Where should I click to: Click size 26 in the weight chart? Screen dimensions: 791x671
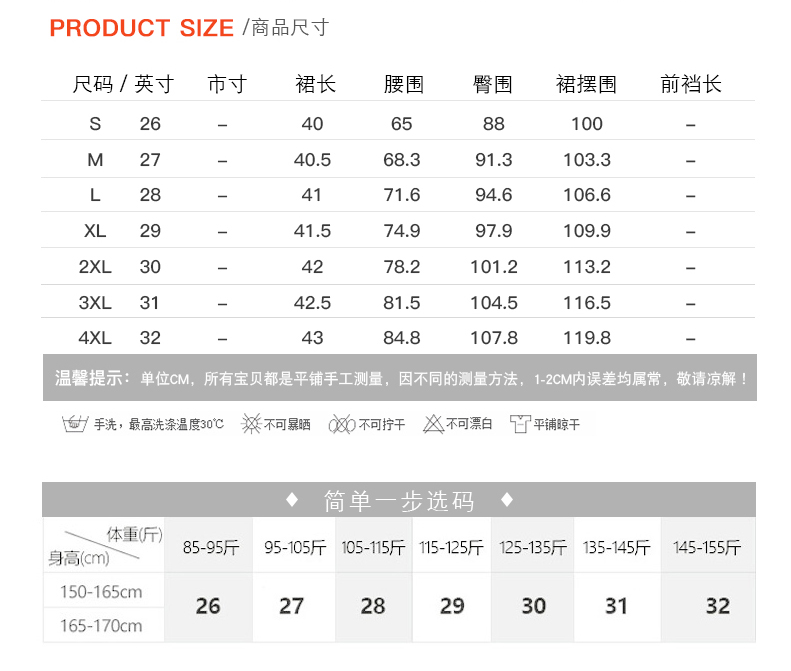click(x=208, y=606)
